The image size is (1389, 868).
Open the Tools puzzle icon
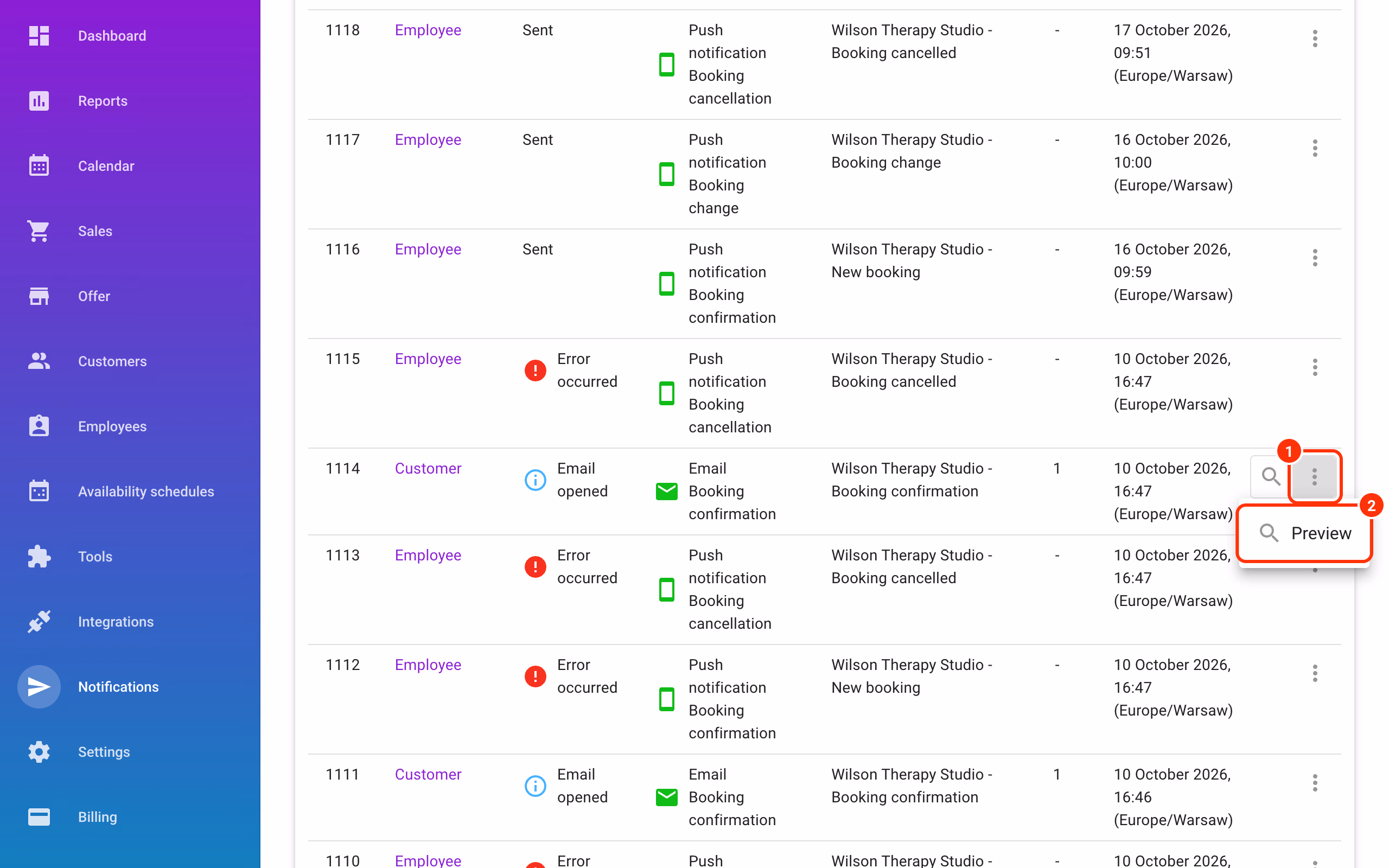pyautogui.click(x=39, y=556)
